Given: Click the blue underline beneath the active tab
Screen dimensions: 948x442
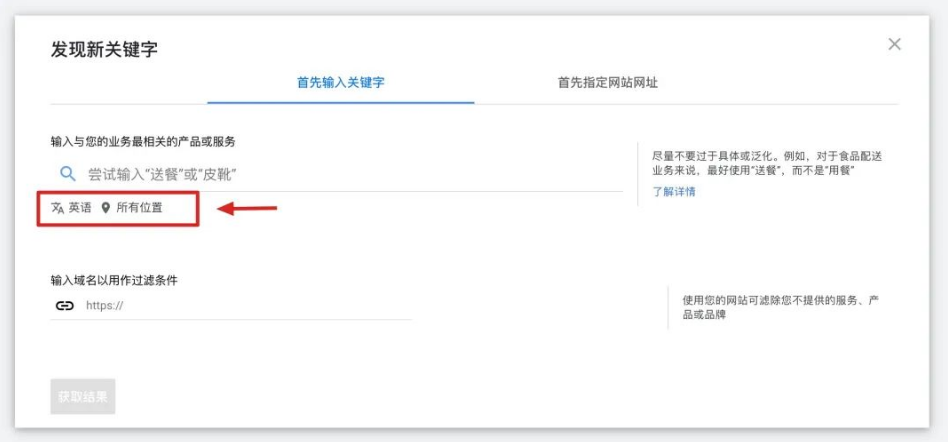Looking at the screenshot, I should [x=341, y=103].
